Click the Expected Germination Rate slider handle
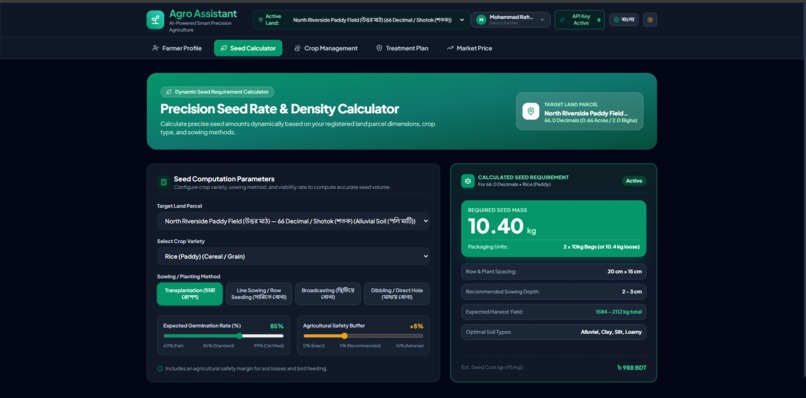This screenshot has width=806, height=398. point(240,336)
